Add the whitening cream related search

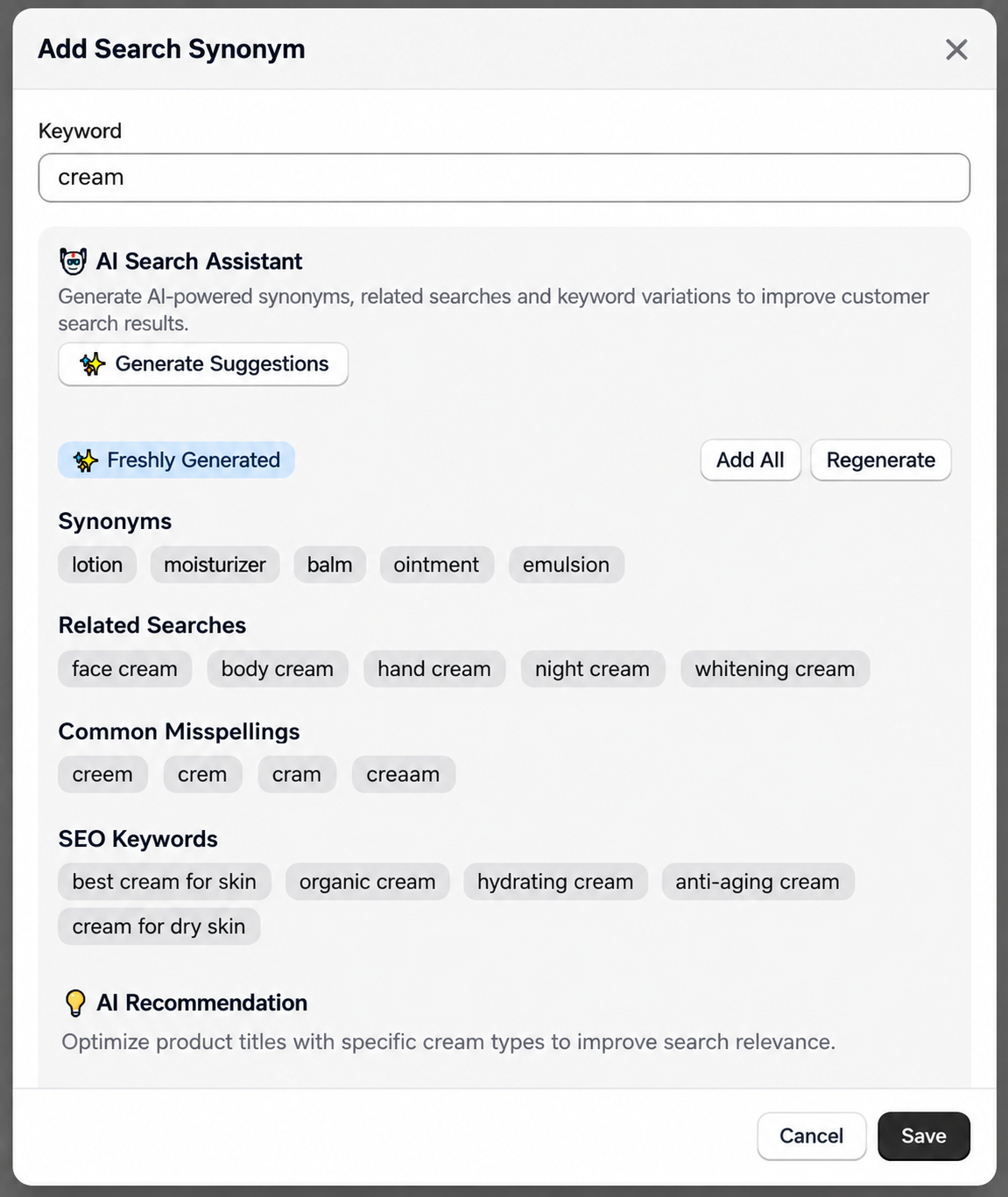click(774, 669)
